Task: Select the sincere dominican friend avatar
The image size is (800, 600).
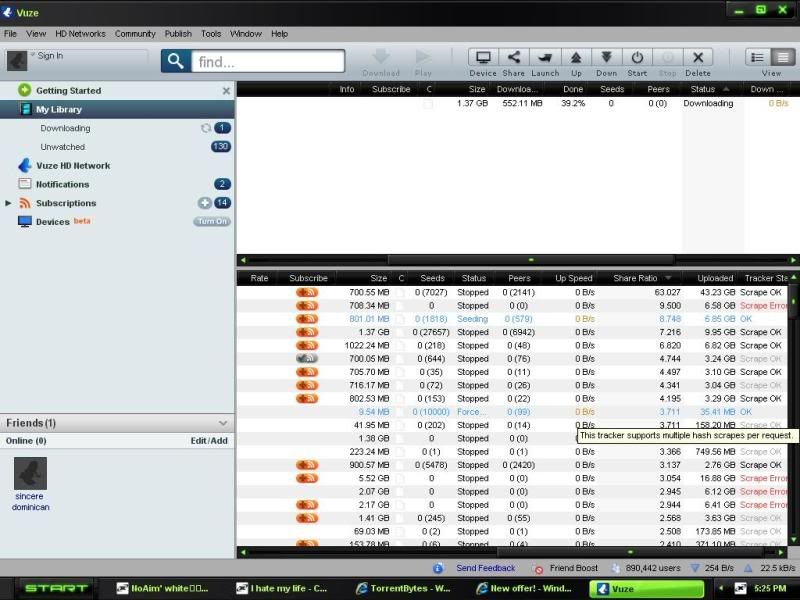Action: 30,473
